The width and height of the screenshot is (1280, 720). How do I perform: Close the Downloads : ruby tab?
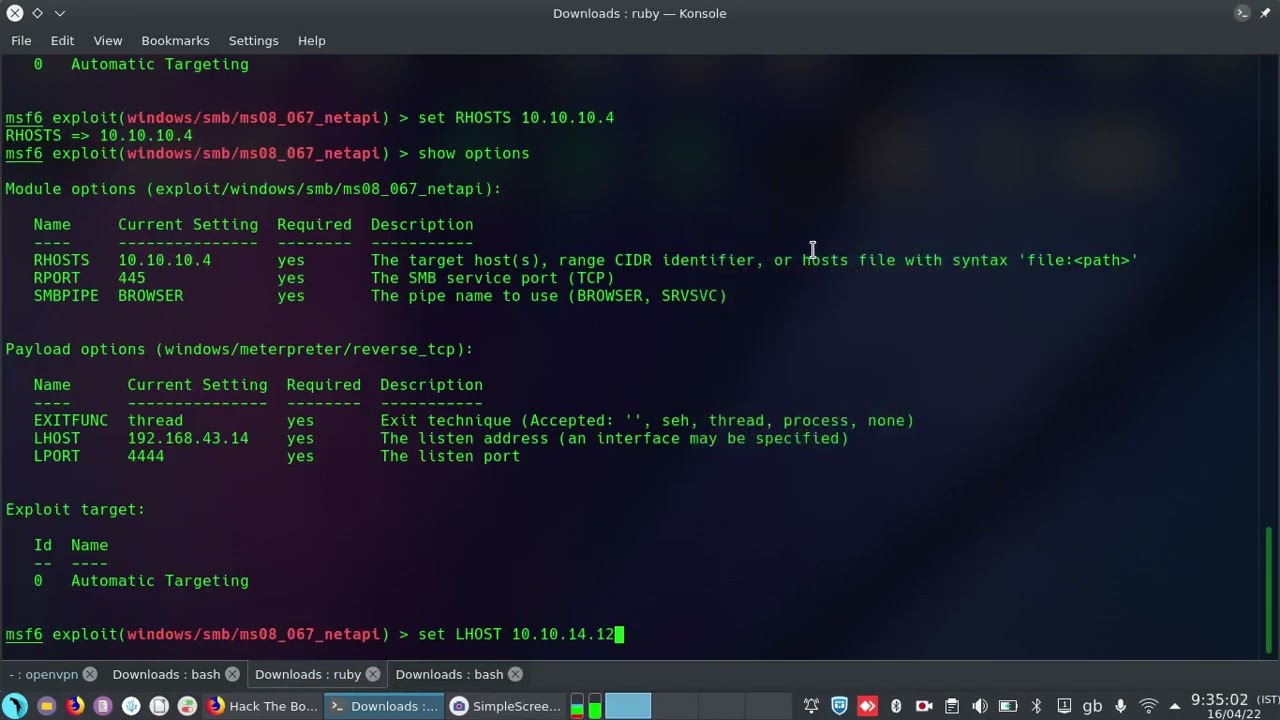point(373,674)
